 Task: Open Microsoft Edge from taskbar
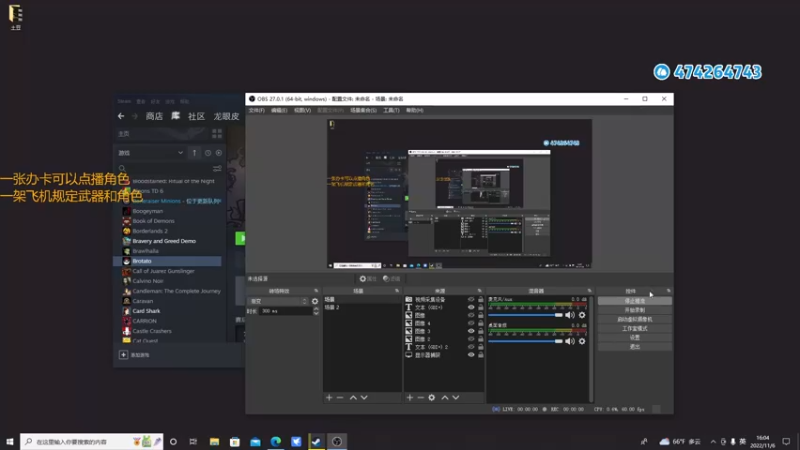[276, 441]
